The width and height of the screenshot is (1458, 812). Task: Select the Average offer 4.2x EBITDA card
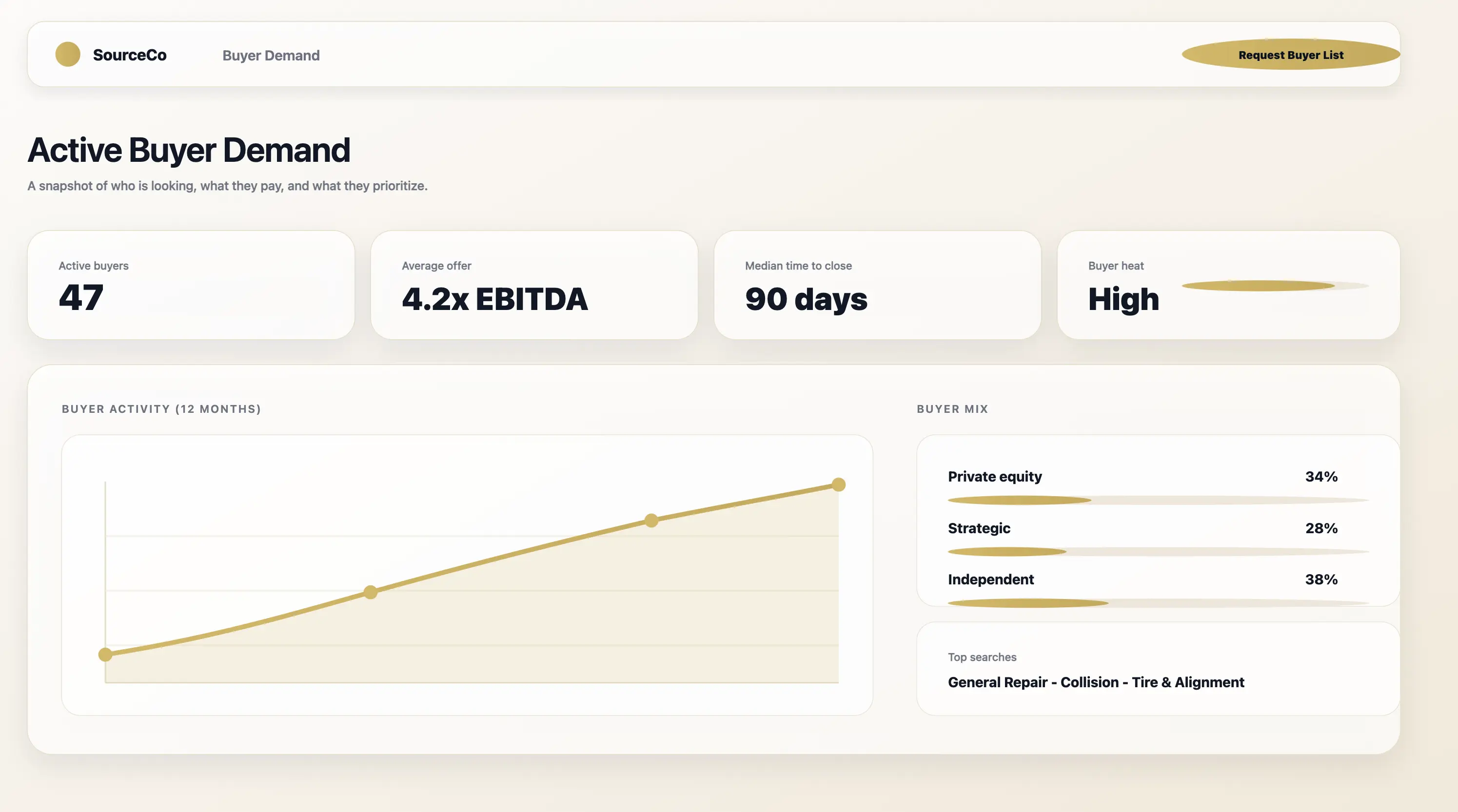click(x=534, y=285)
